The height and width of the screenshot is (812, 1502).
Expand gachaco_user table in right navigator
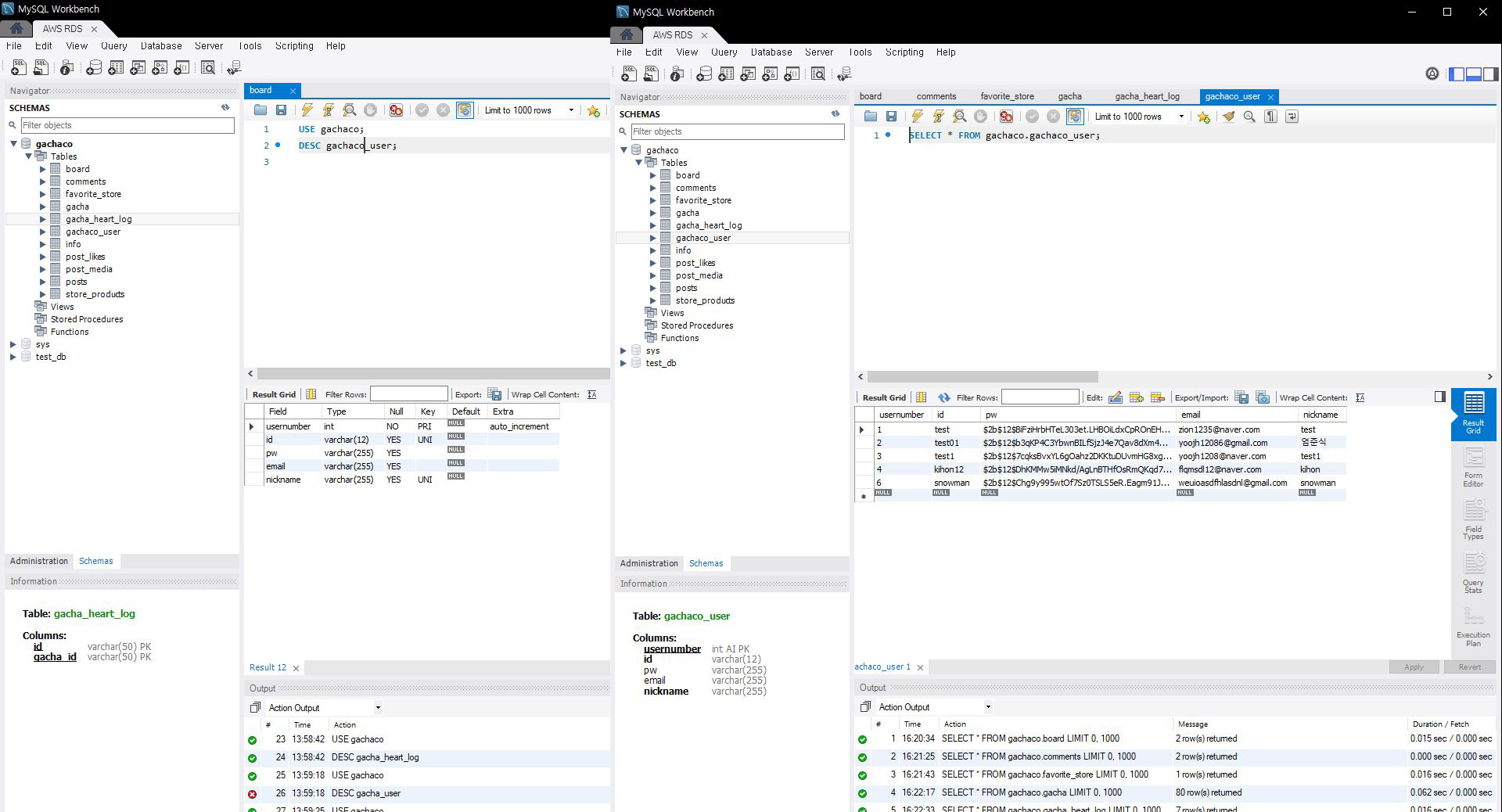coord(653,238)
